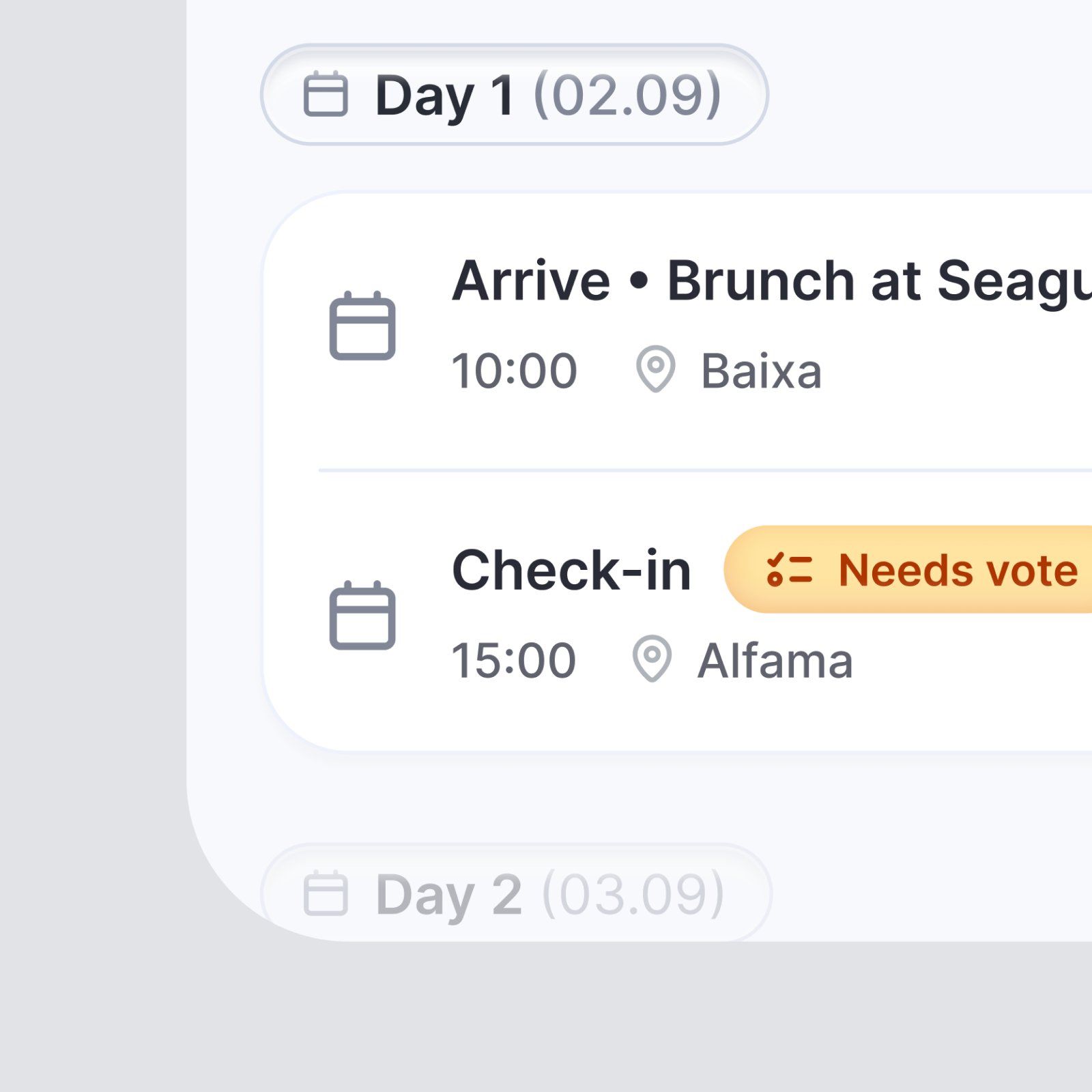
Task: Open the Check-in event title
Action: (x=571, y=571)
